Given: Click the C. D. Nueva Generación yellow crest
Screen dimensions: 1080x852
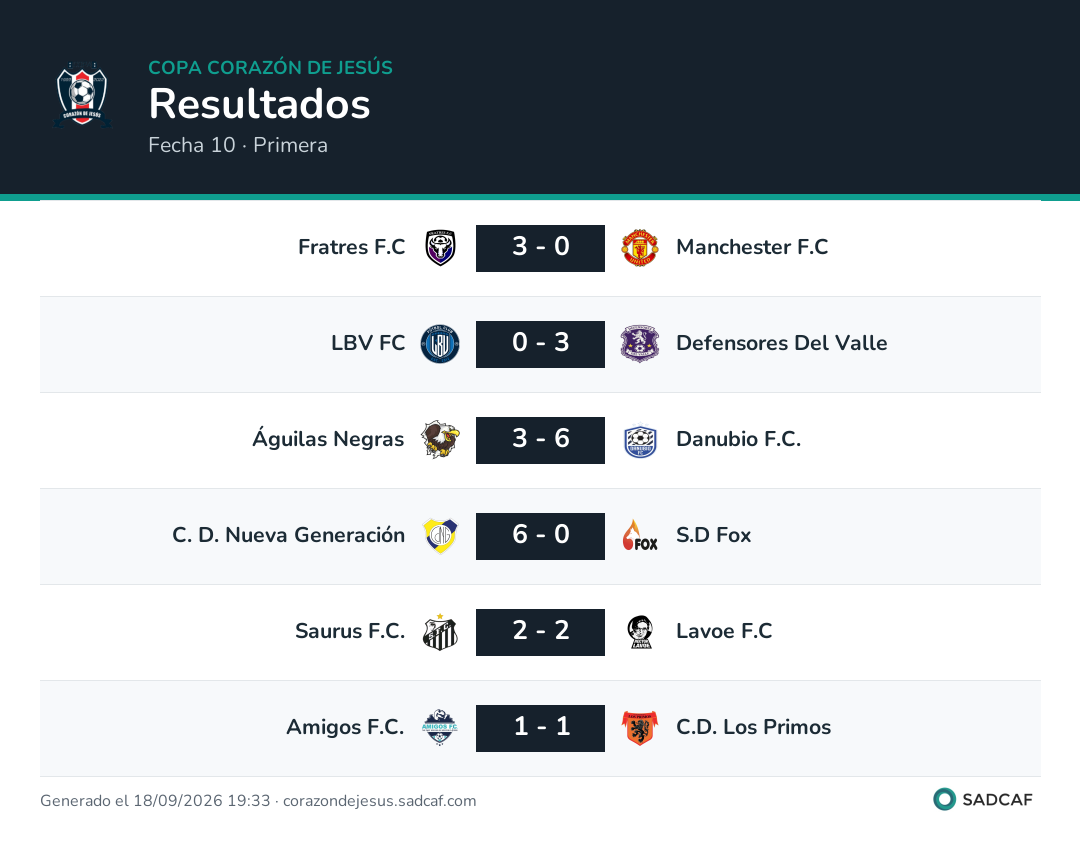Looking at the screenshot, I should 440,536.
